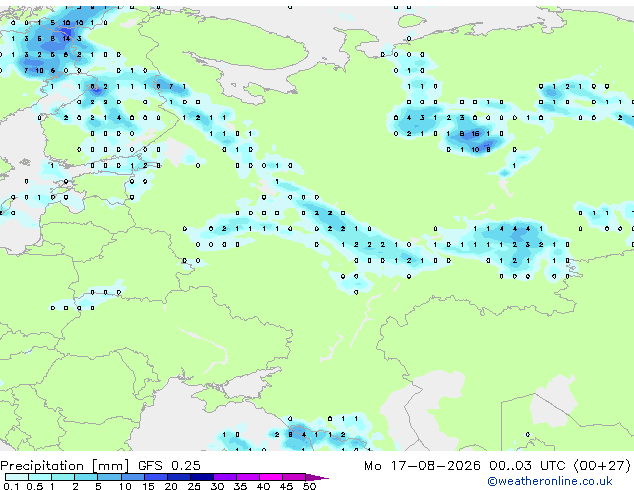Click the 25–30 mm dark navy legend box
The image size is (634, 490).
(201, 477)
